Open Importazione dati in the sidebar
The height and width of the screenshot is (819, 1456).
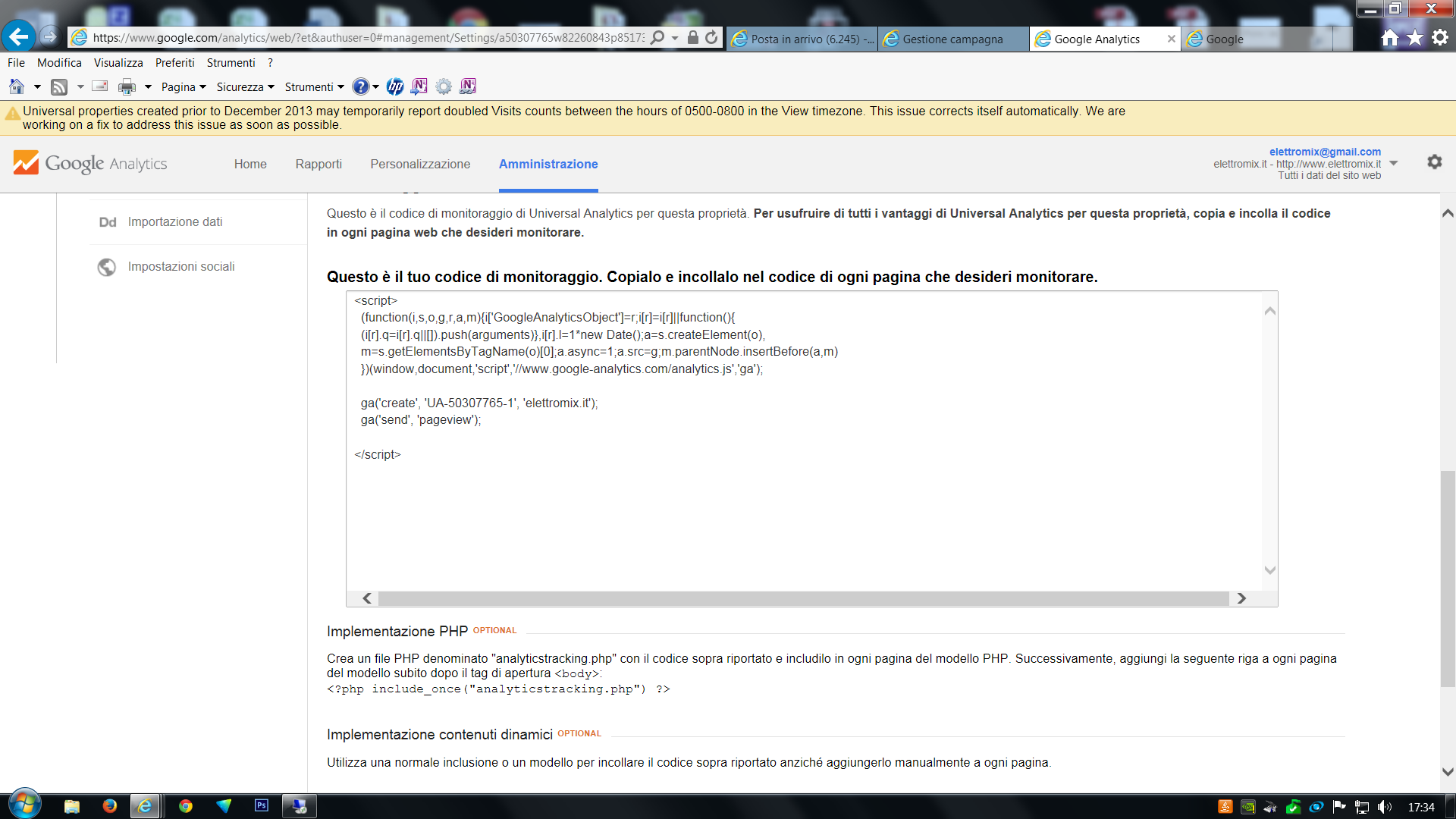[x=174, y=222]
